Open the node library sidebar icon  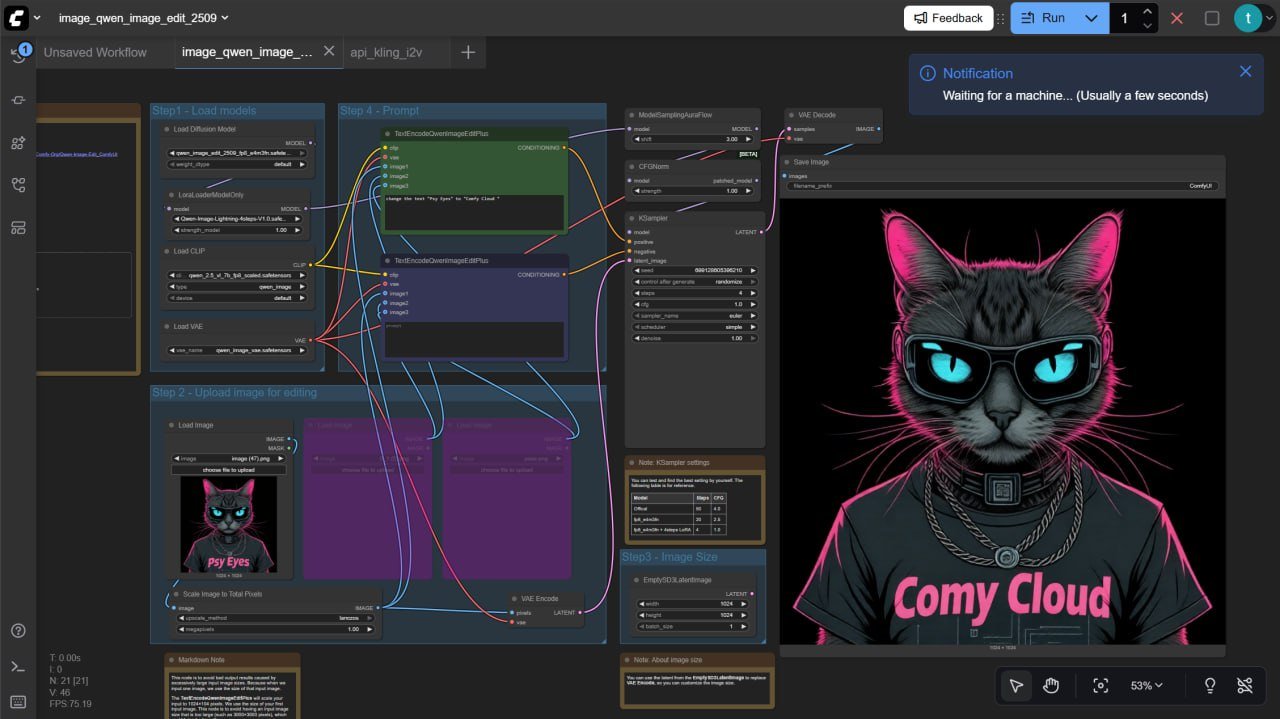pos(18,143)
